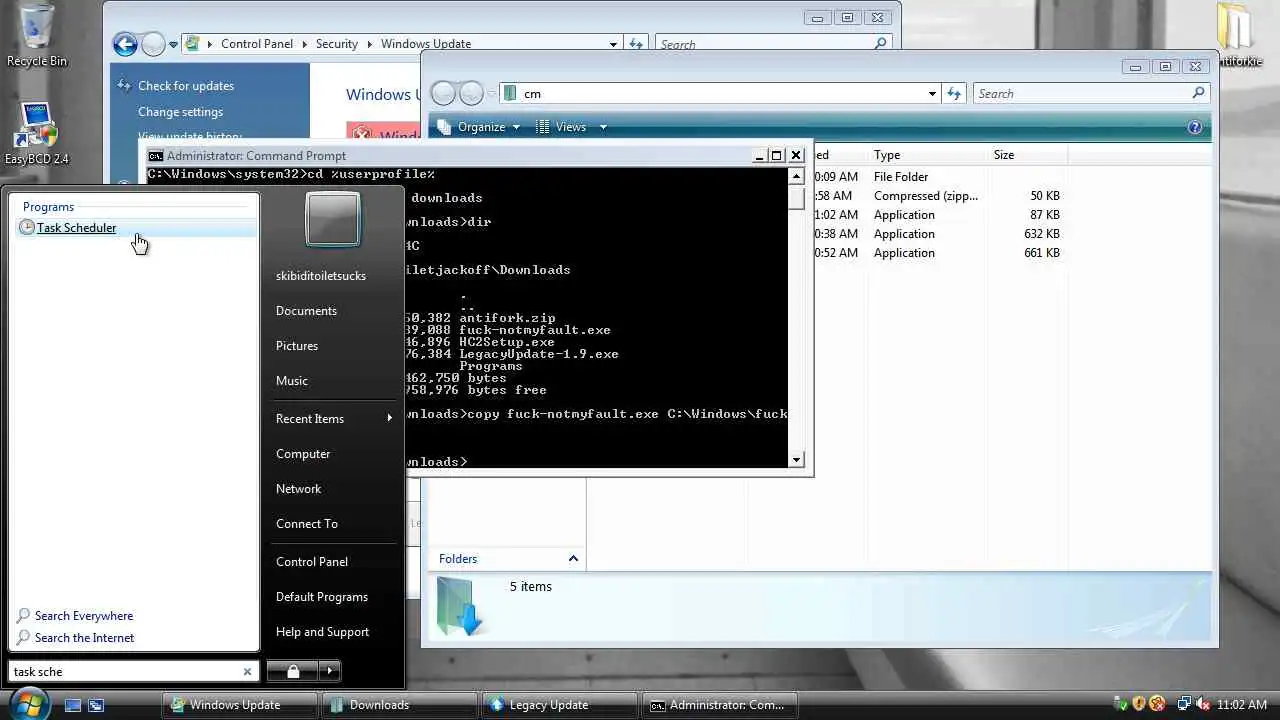Screen dimensions: 1280x720
Task: Click Change settings in Windows Update
Action: click(180, 112)
